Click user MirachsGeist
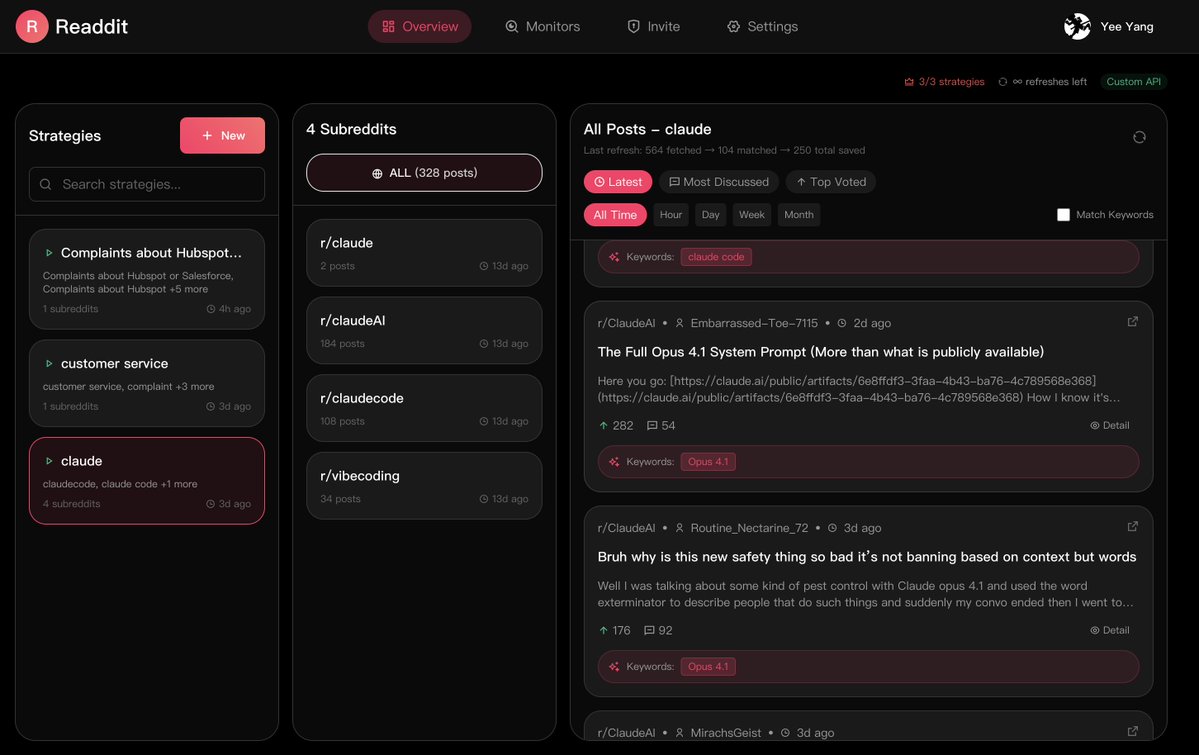 (x=726, y=733)
